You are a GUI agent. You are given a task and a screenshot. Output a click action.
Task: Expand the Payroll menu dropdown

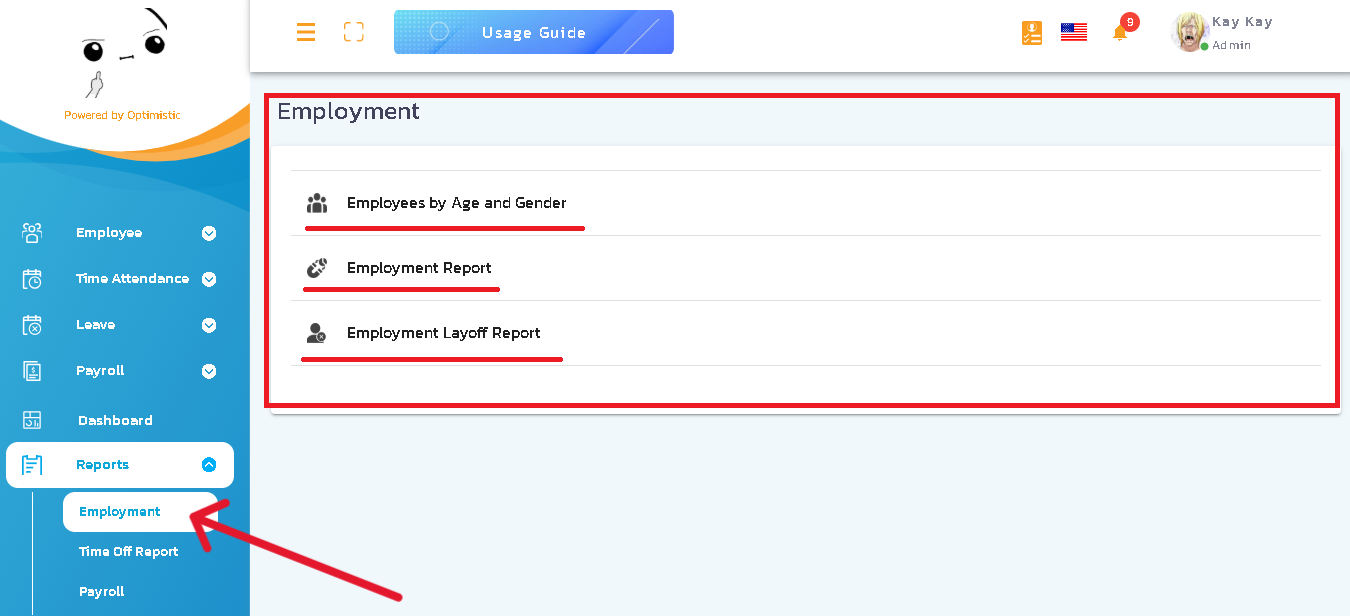209,370
